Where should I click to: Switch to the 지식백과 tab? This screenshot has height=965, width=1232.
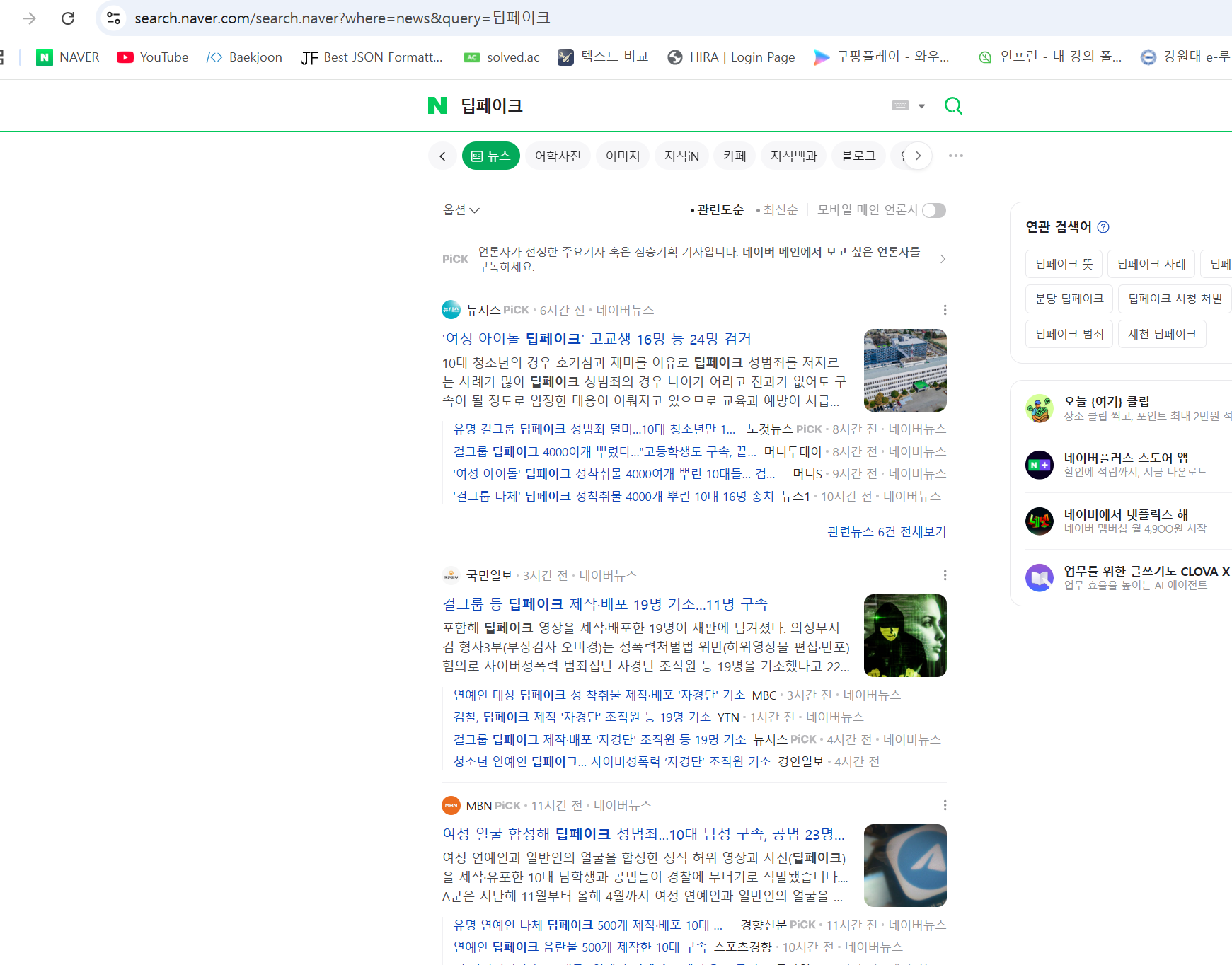click(794, 156)
